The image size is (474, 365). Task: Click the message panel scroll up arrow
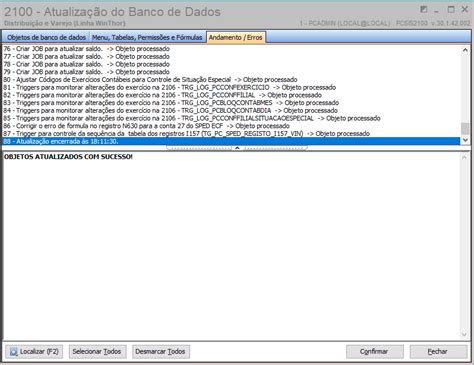click(x=465, y=157)
